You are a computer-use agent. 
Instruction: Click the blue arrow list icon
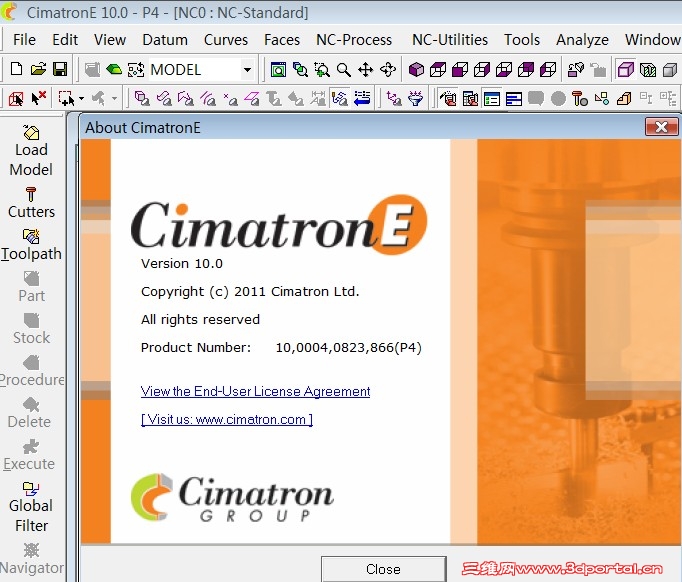[x=362, y=98]
